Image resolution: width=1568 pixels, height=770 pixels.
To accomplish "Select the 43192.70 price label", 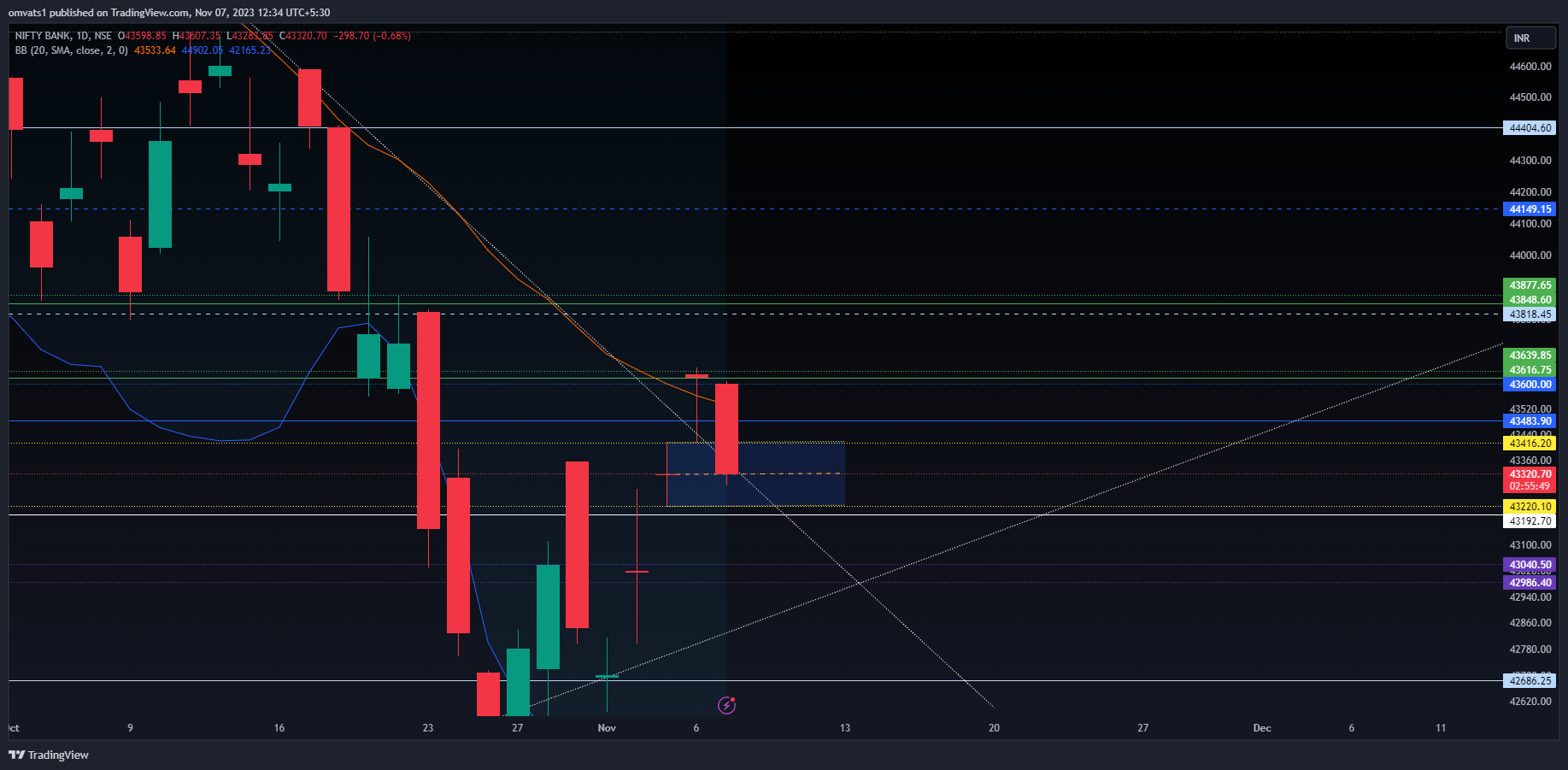I will [x=1530, y=521].
